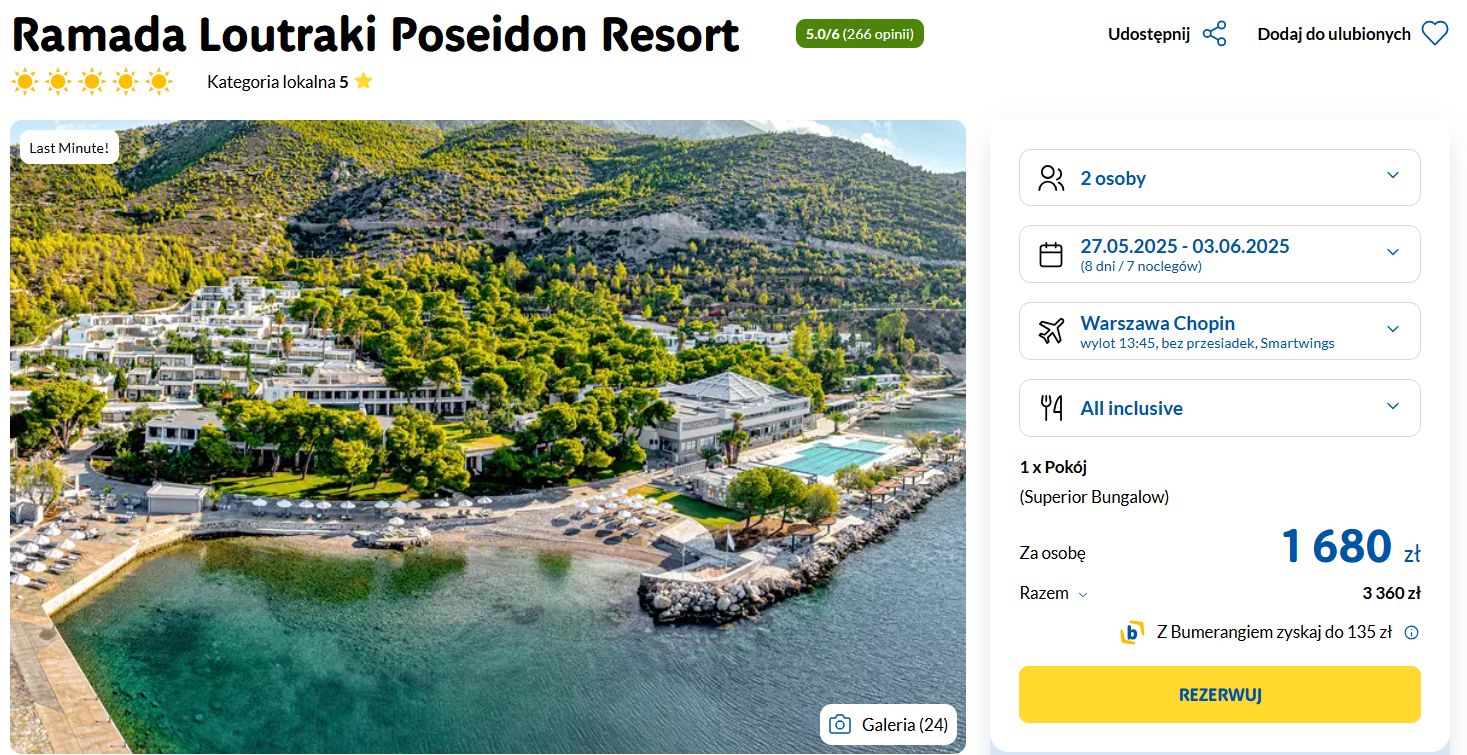This screenshot has width=1467, height=755.
Task: Click the share icon next to Udostępnij
Action: click(x=1214, y=34)
